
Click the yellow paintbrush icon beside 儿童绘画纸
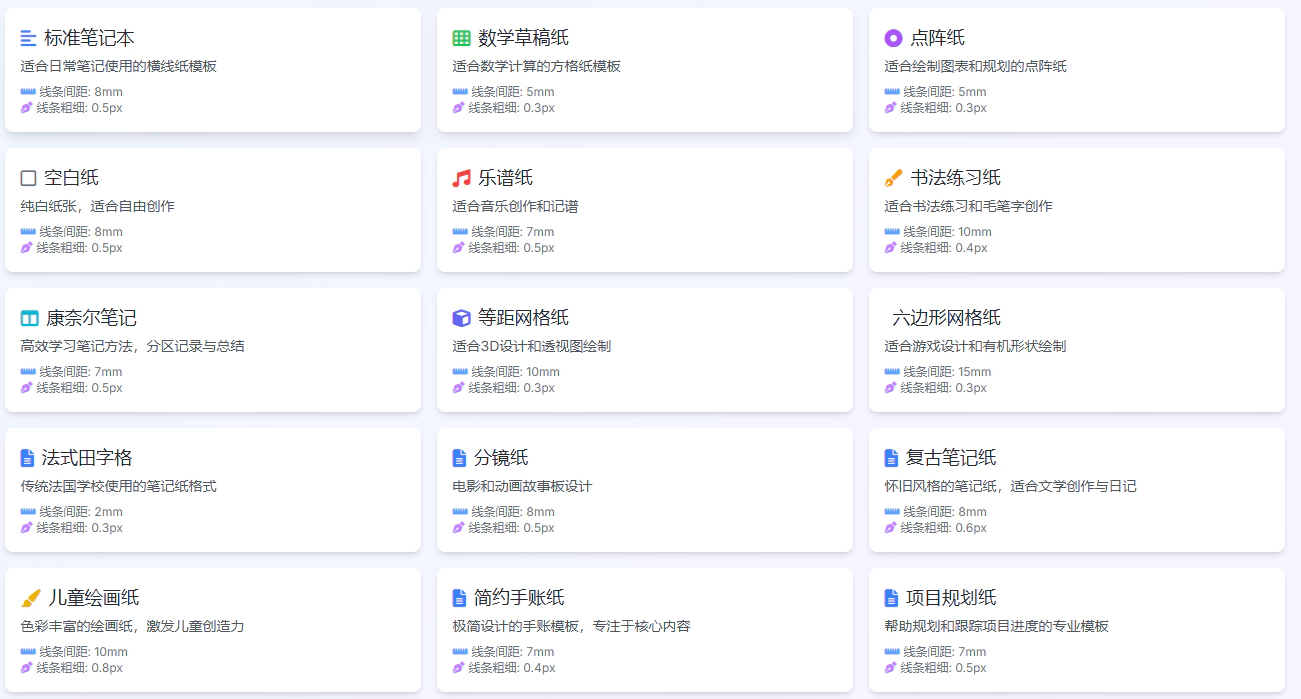pos(30,598)
